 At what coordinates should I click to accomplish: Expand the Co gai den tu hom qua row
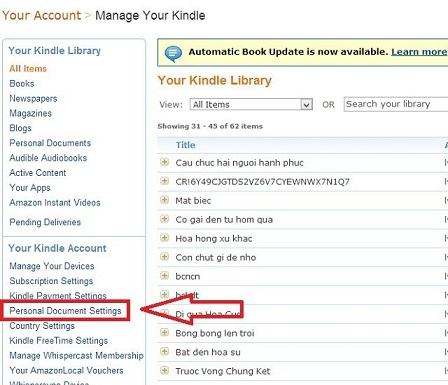[x=164, y=219]
